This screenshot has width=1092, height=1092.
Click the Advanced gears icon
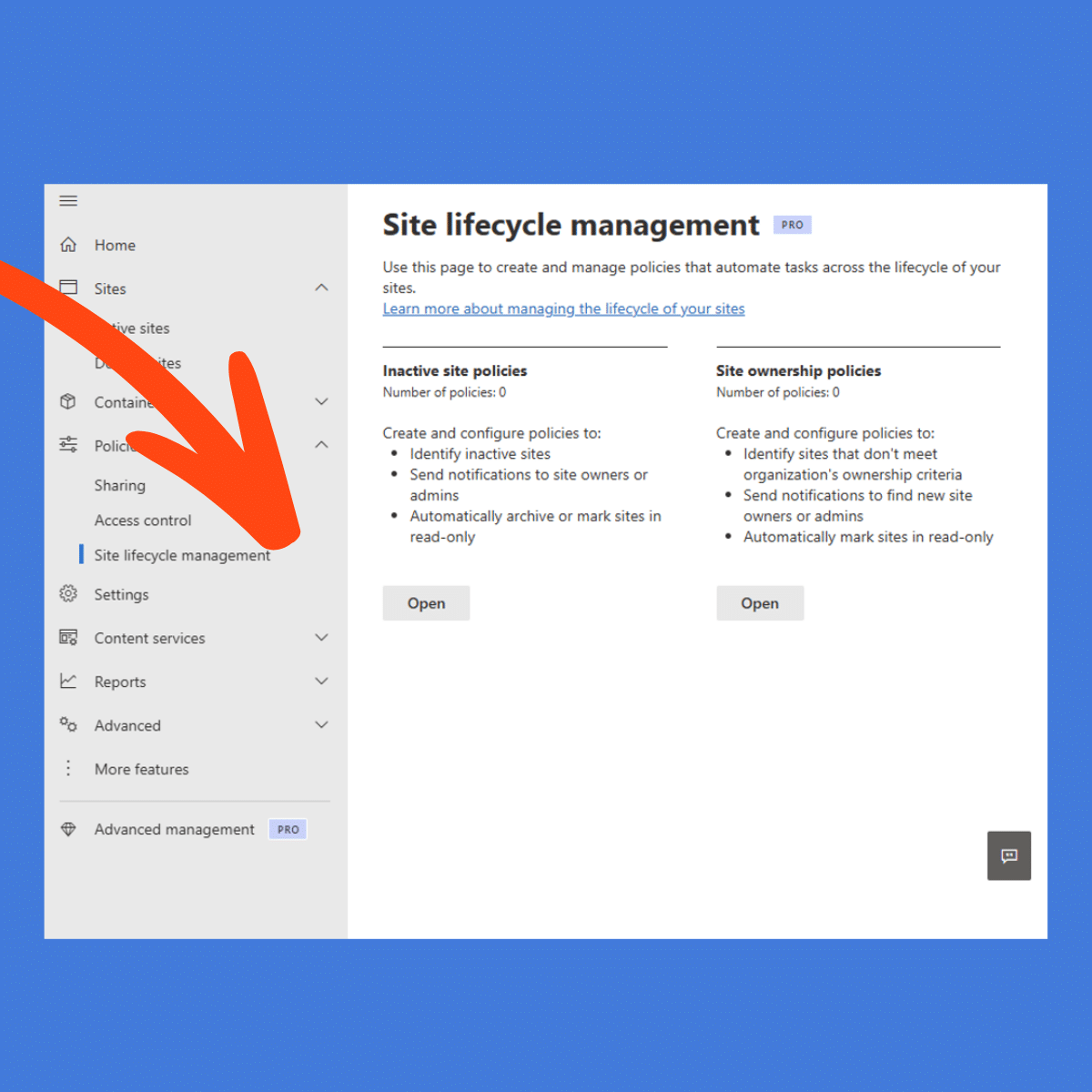(68, 724)
